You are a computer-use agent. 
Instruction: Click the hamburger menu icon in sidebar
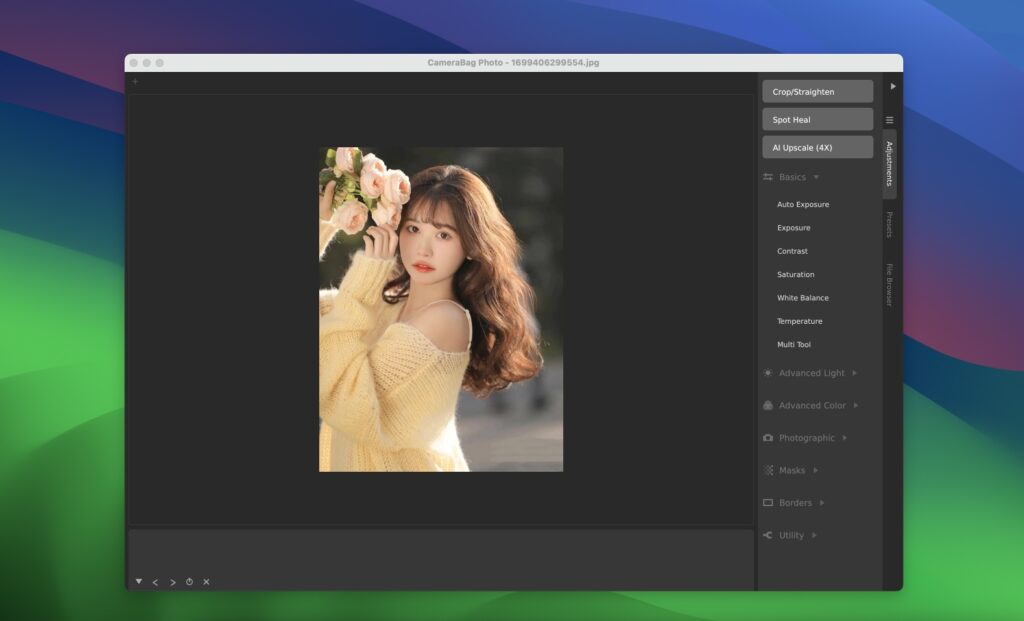[x=889, y=120]
